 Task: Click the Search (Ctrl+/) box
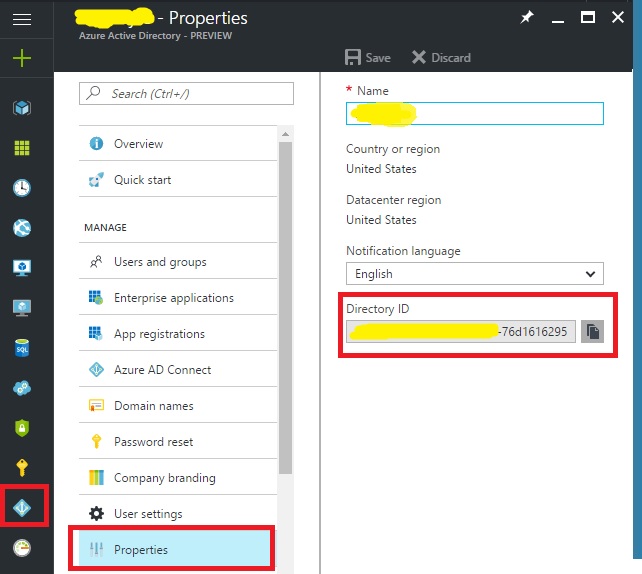coord(186,93)
